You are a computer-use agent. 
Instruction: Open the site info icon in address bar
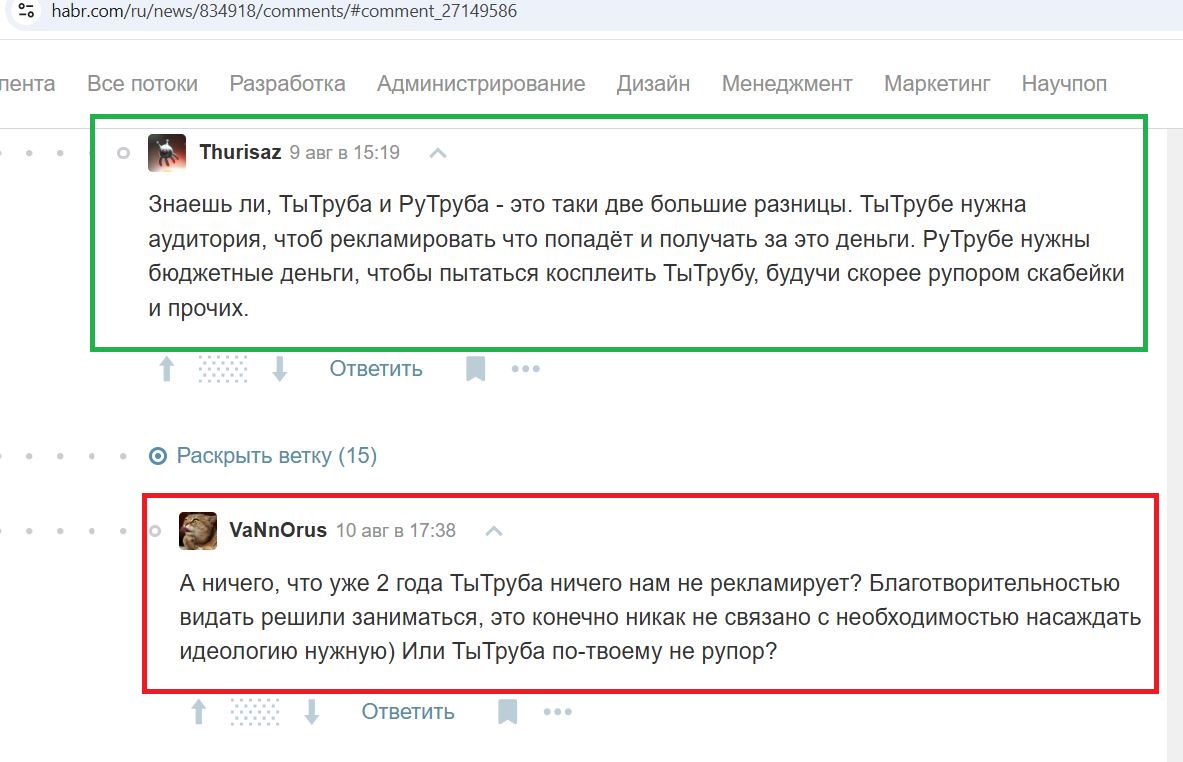[x=26, y=11]
